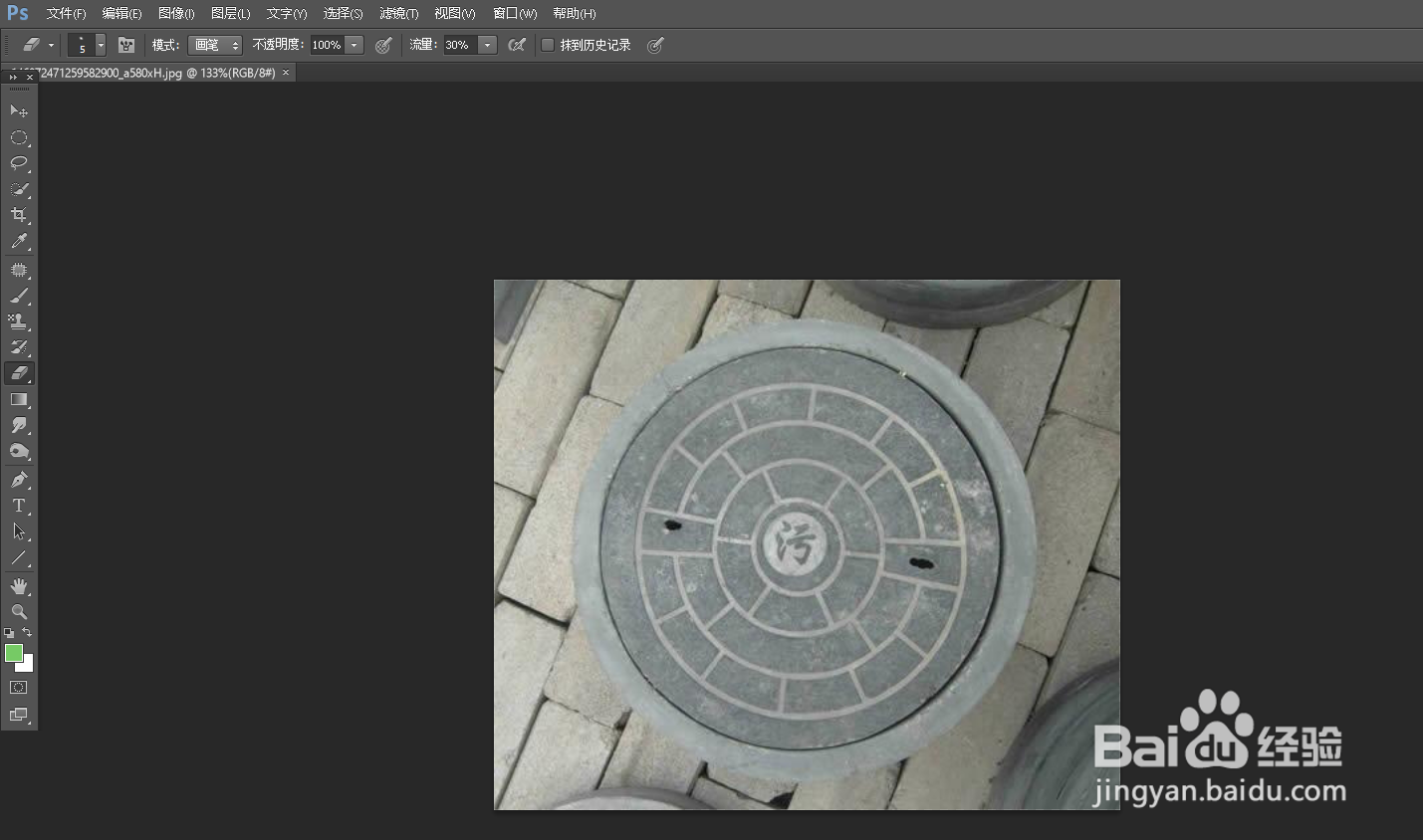The width and height of the screenshot is (1423, 840).
Task: Select the Clone Stamp tool
Action: tap(19, 321)
